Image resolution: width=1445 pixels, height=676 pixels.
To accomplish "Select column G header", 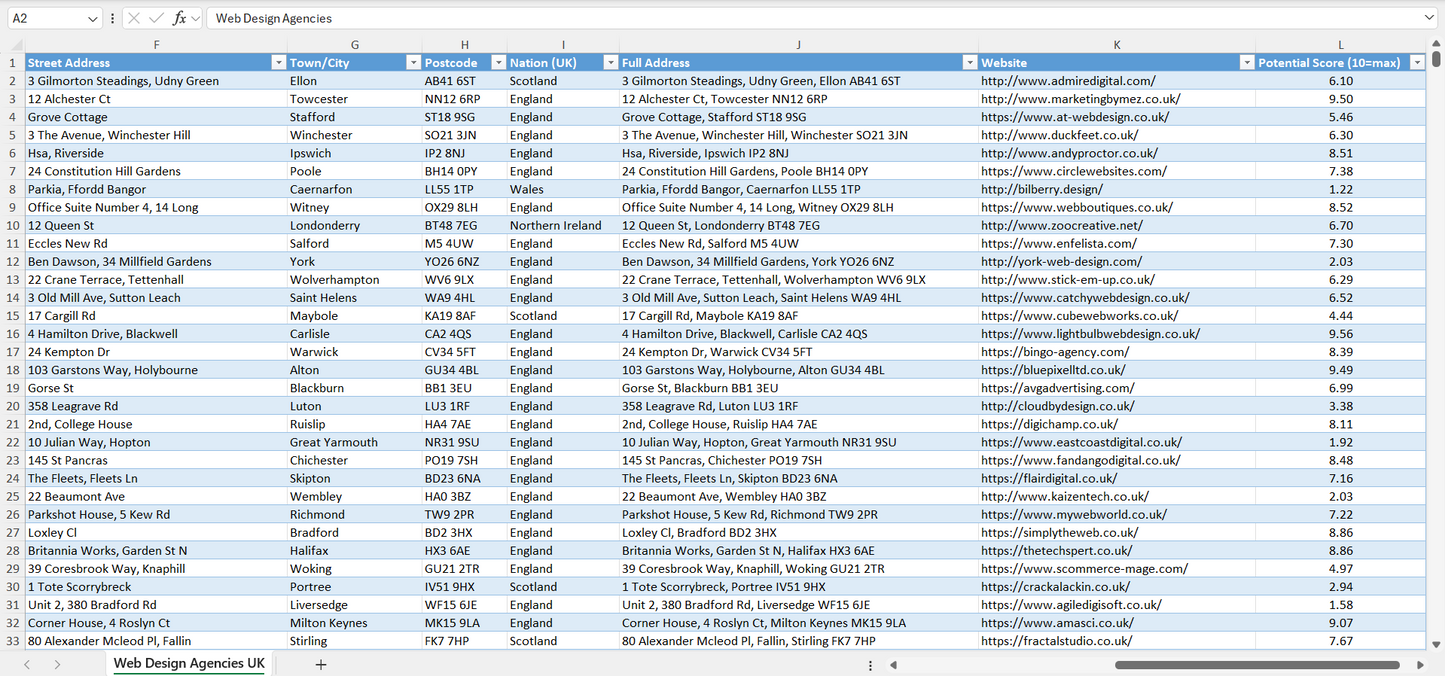I will (354, 45).
